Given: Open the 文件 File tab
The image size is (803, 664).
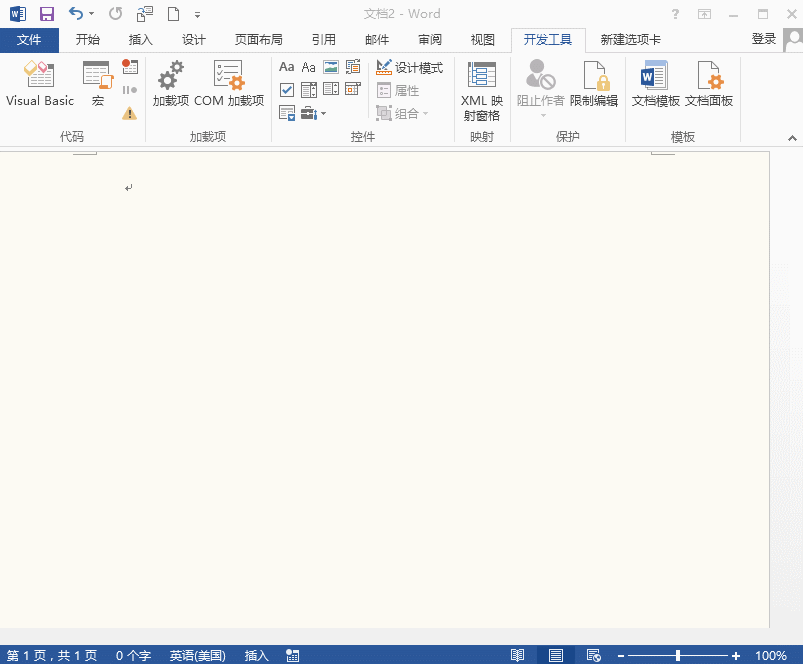Looking at the screenshot, I should pos(29,40).
